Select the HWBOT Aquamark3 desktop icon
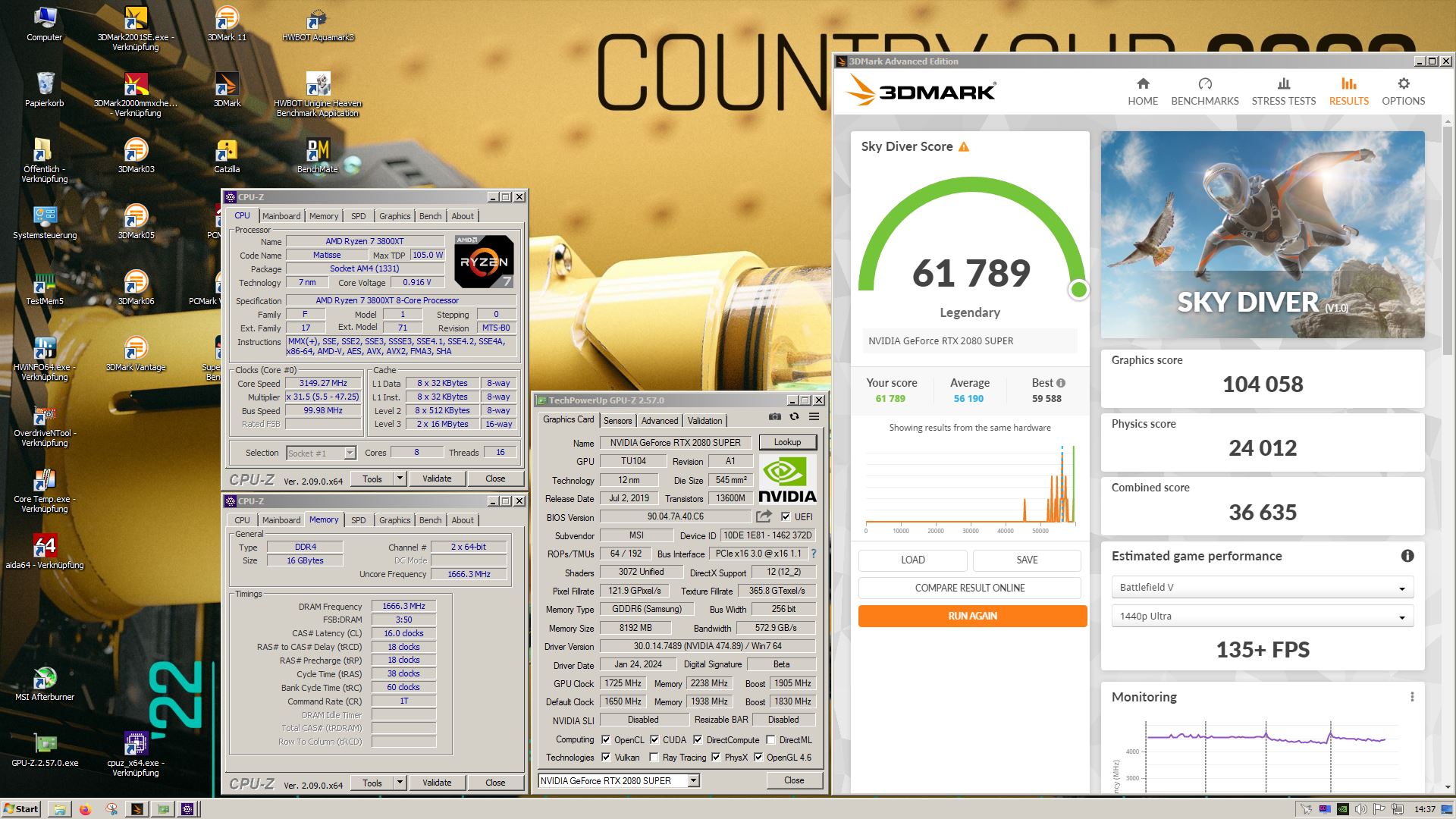This screenshot has height=819, width=1456. pyautogui.click(x=318, y=24)
